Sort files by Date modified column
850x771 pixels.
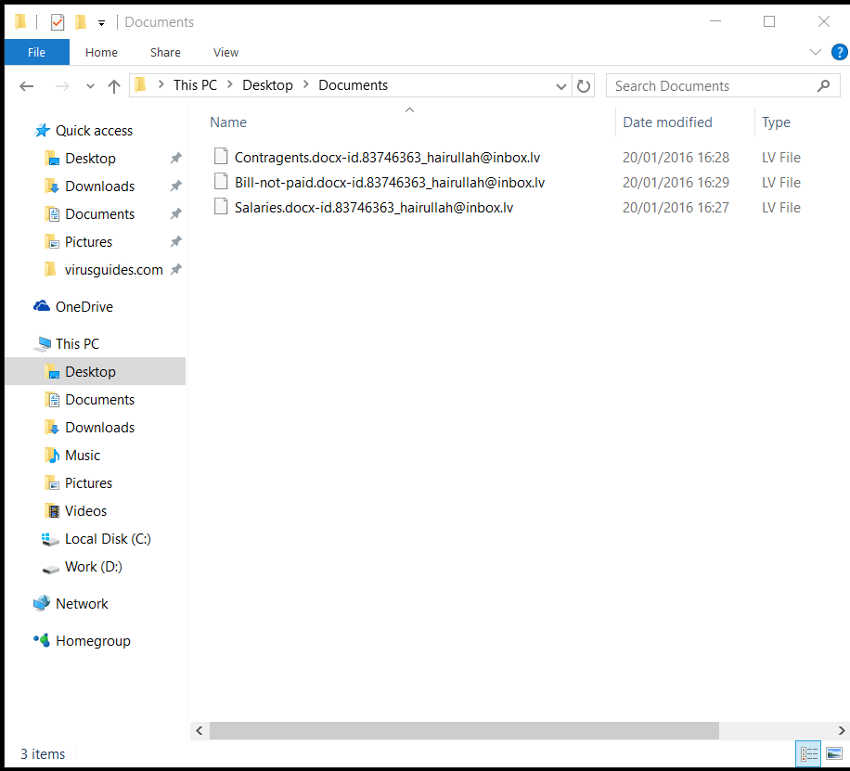(667, 122)
